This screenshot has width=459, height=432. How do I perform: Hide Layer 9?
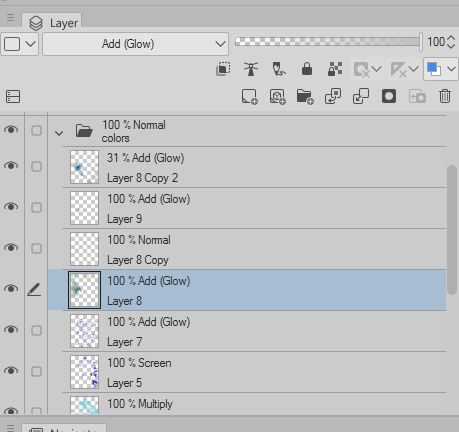click(11, 207)
